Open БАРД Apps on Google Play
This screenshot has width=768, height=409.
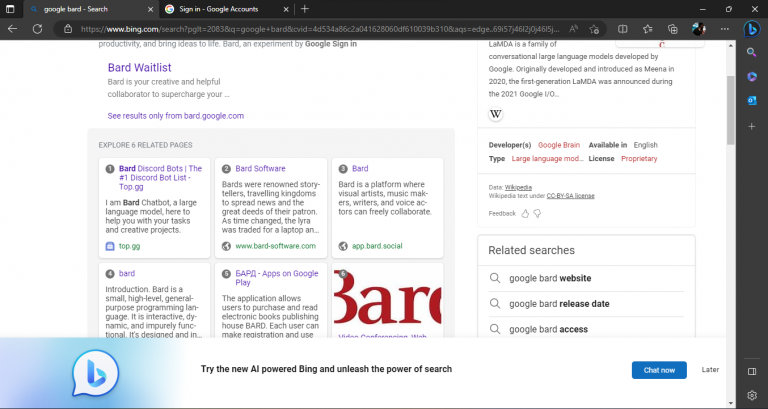pyautogui.click(x=277, y=278)
